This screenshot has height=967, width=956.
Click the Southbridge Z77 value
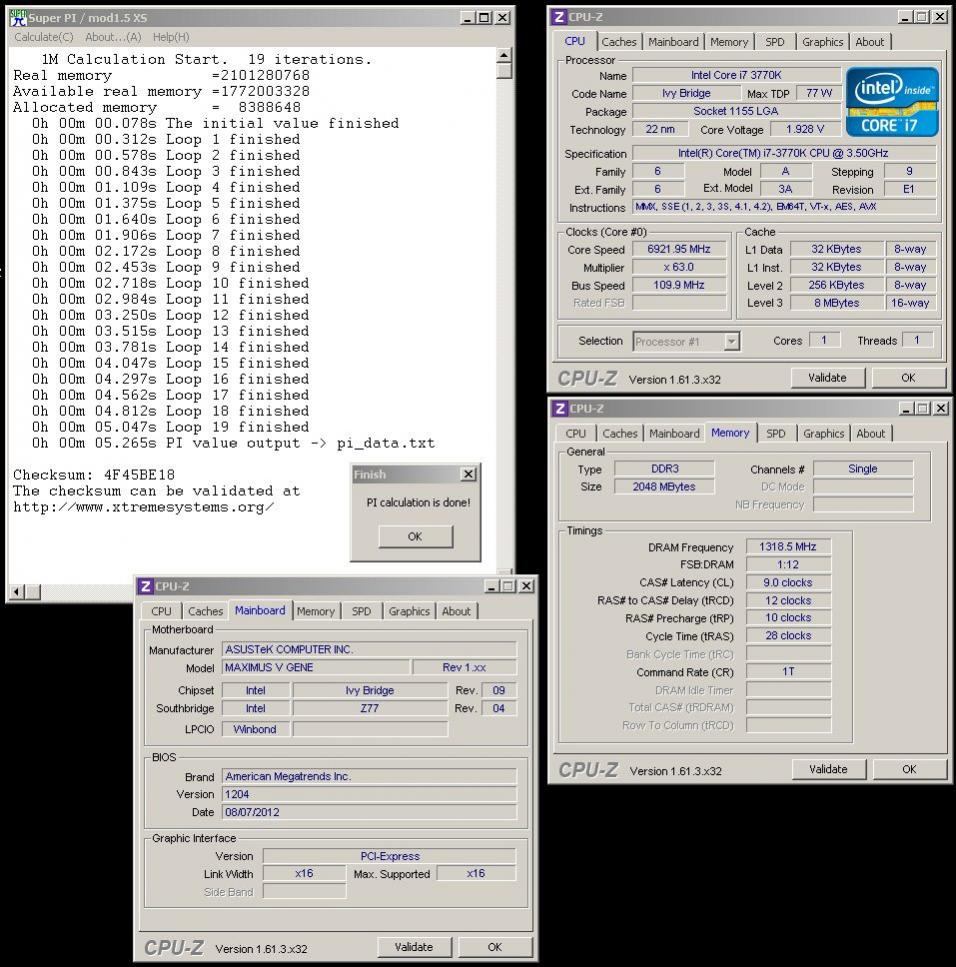coord(369,708)
